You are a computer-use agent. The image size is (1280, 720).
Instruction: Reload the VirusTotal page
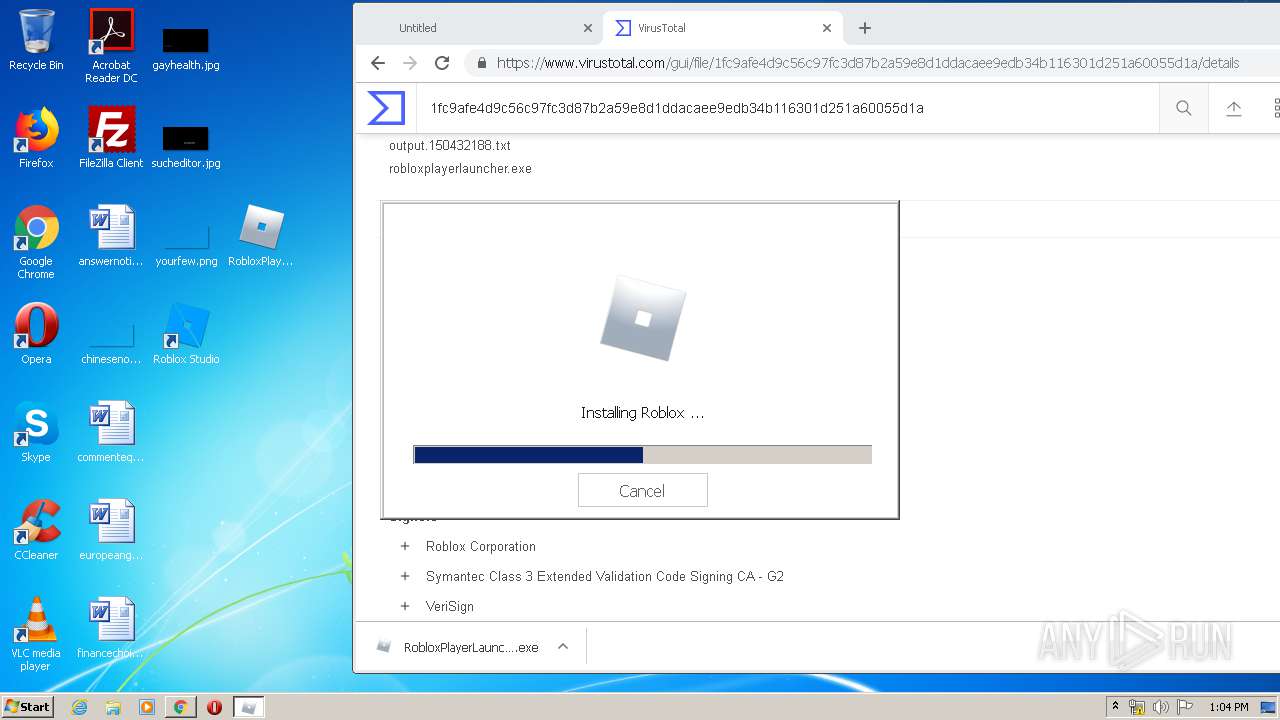tap(442, 62)
